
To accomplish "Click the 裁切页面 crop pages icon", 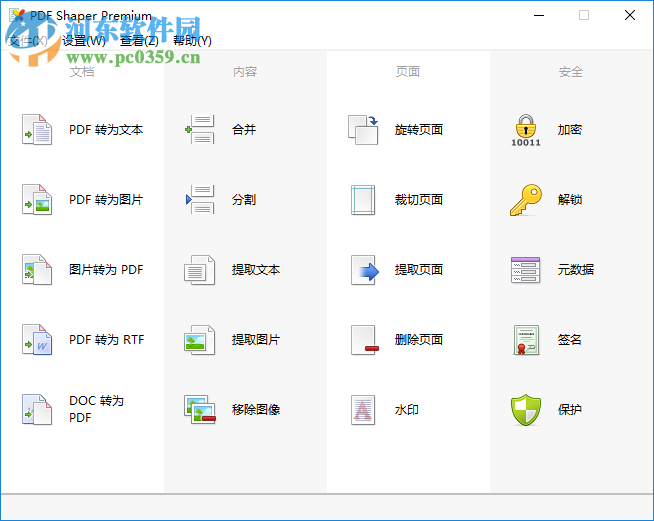I will click(x=363, y=200).
